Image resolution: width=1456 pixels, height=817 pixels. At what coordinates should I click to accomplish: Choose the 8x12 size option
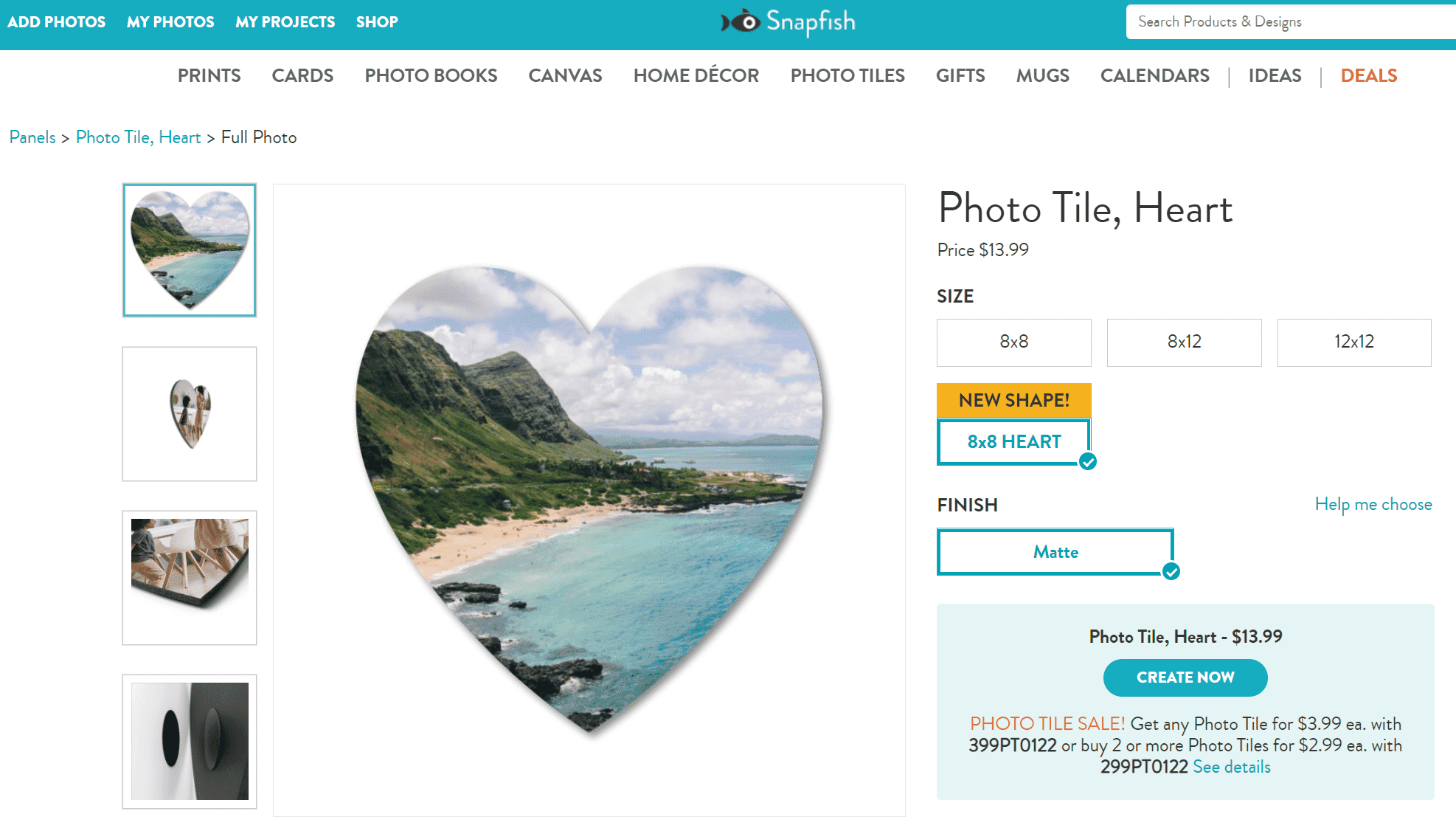(1184, 342)
